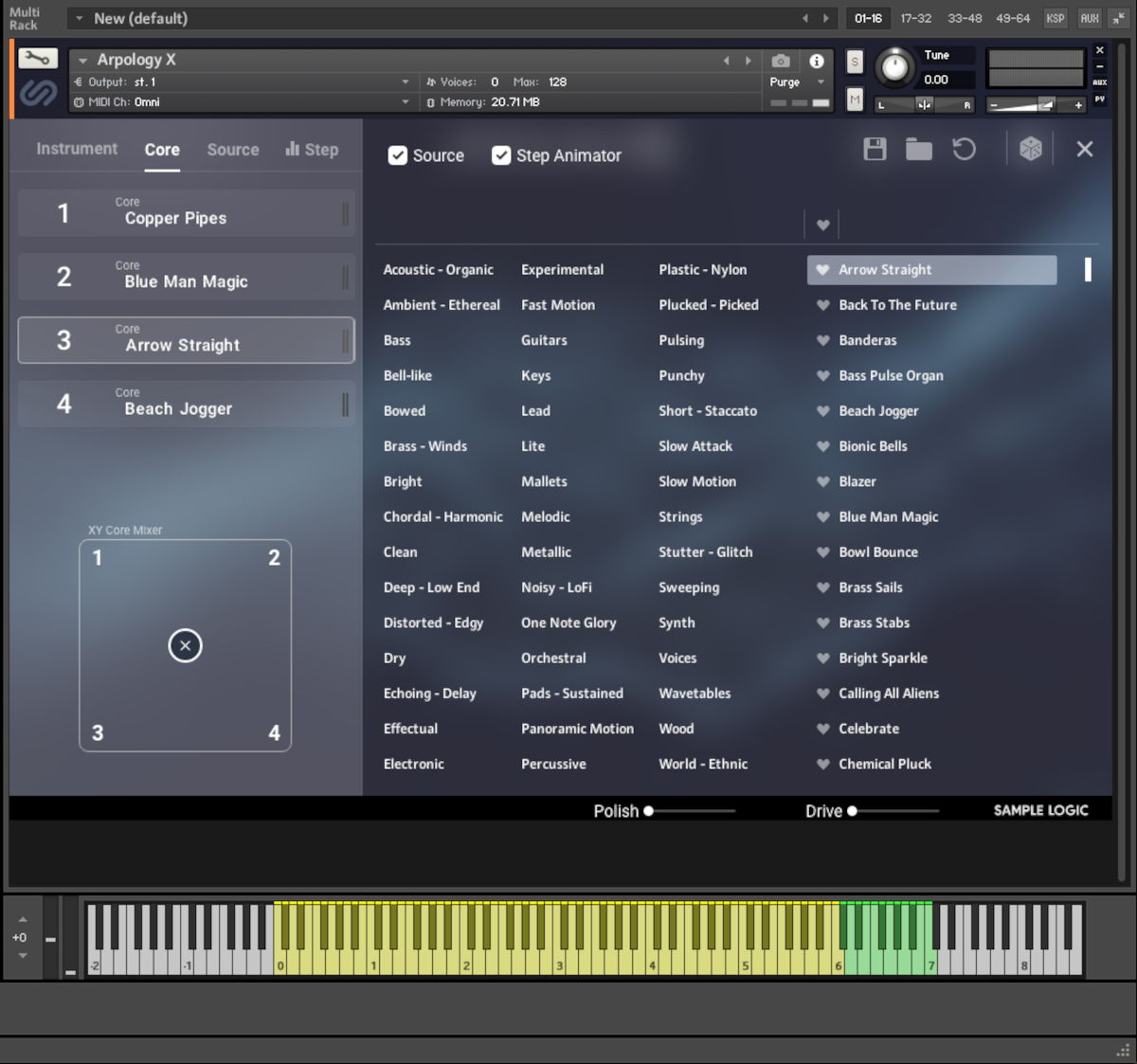Click the Tune value 0.00 field
Image resolution: width=1137 pixels, height=1064 pixels.
pyautogui.click(x=948, y=80)
